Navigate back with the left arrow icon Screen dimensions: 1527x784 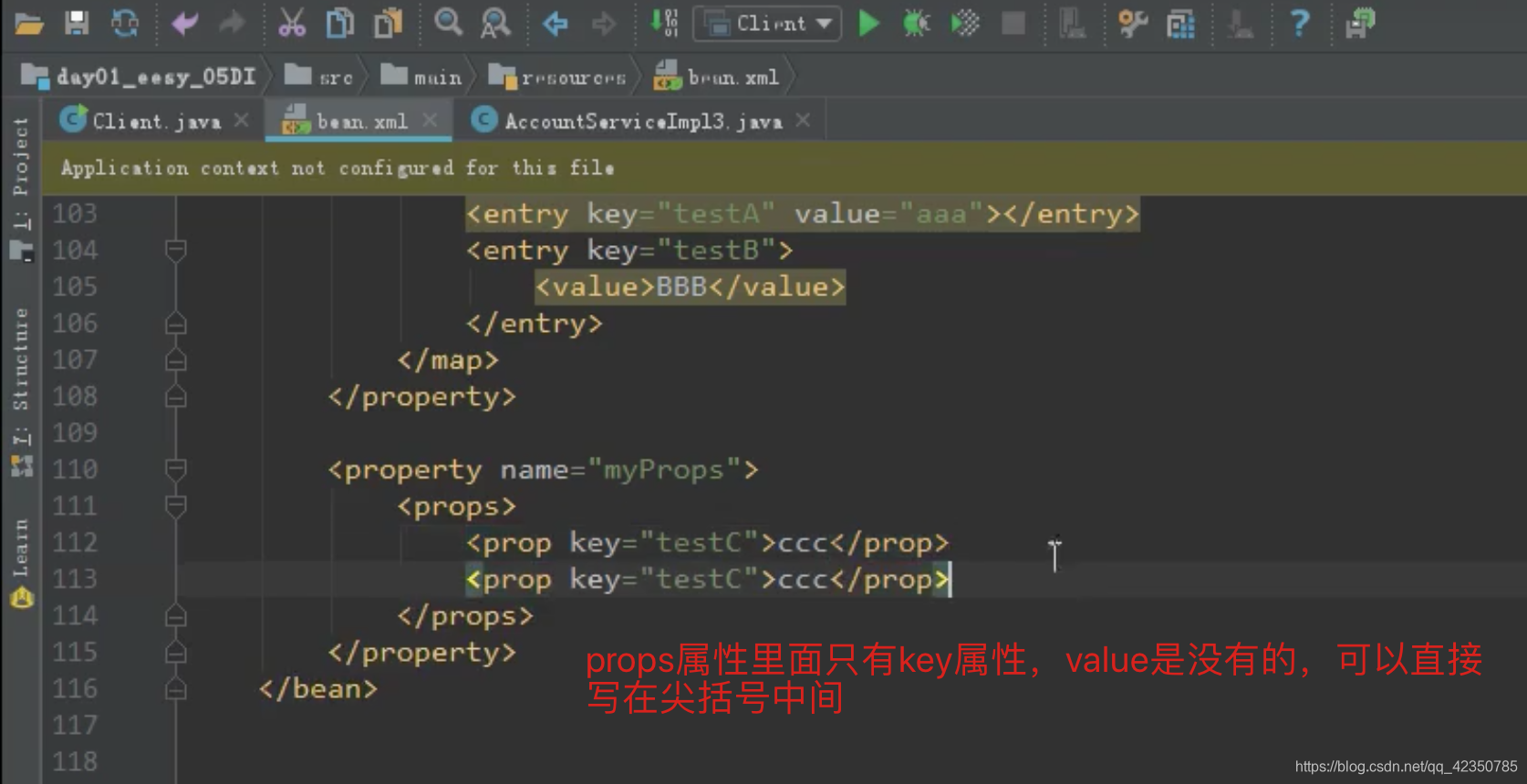pos(555,23)
